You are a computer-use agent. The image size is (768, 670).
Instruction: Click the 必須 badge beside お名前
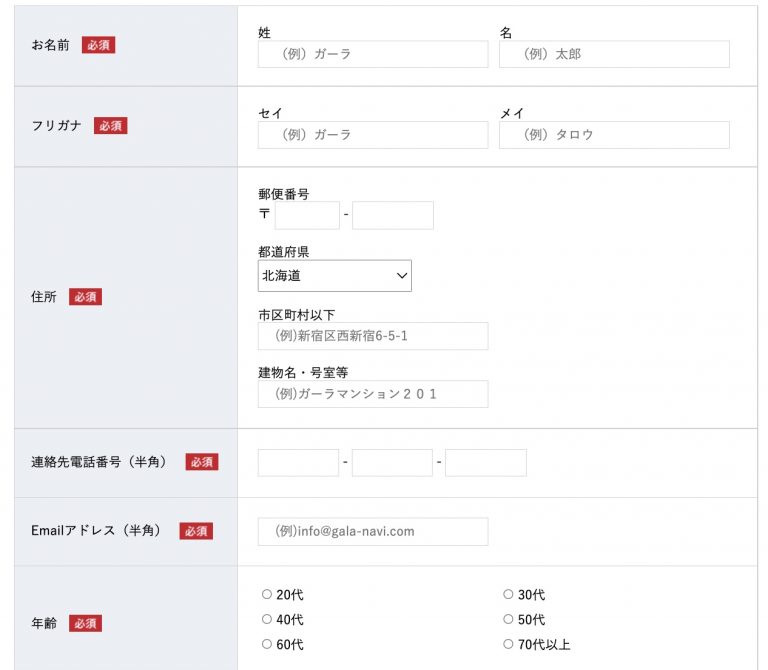(x=98, y=45)
